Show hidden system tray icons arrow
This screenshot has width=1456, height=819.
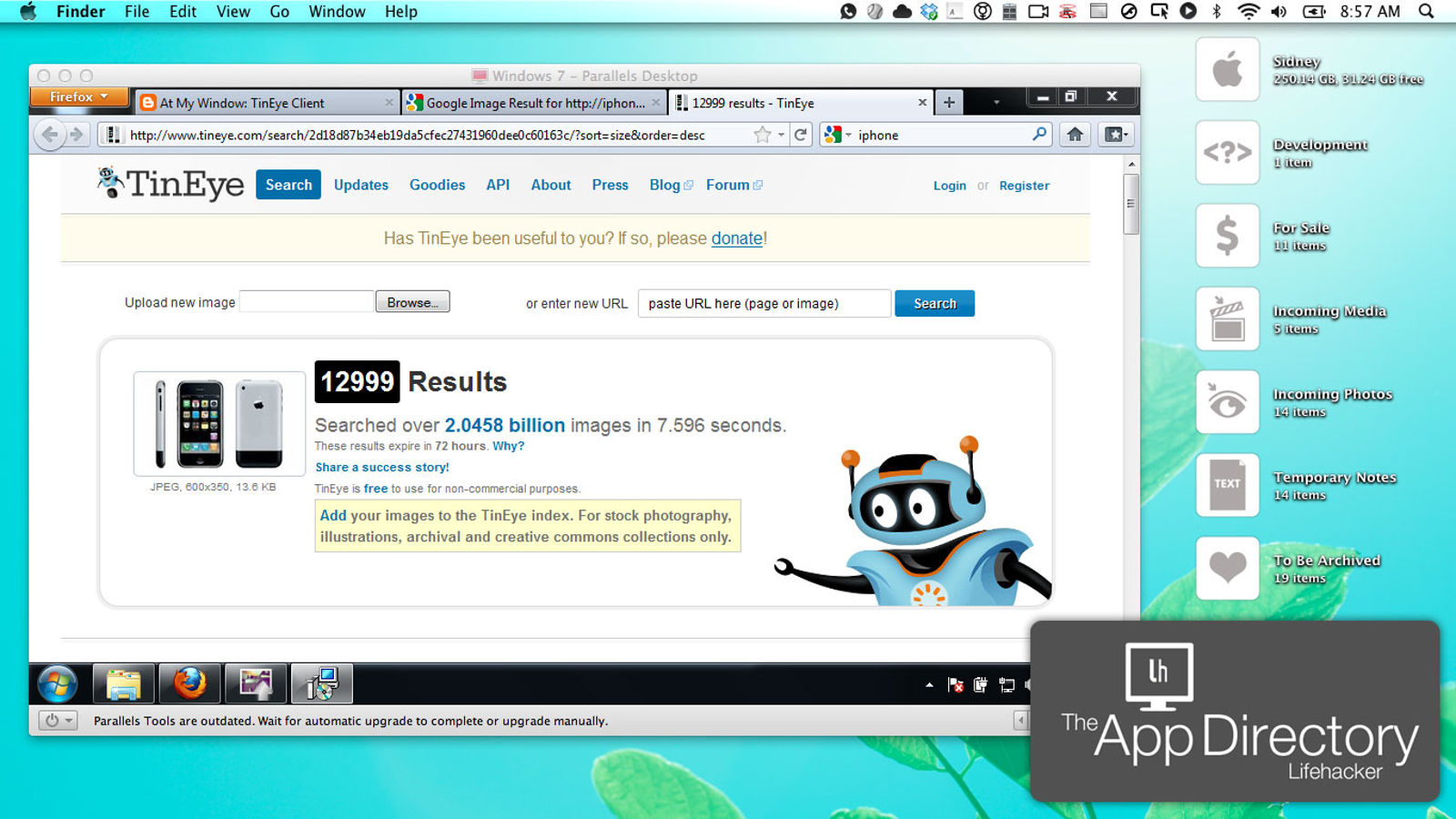[x=929, y=684]
